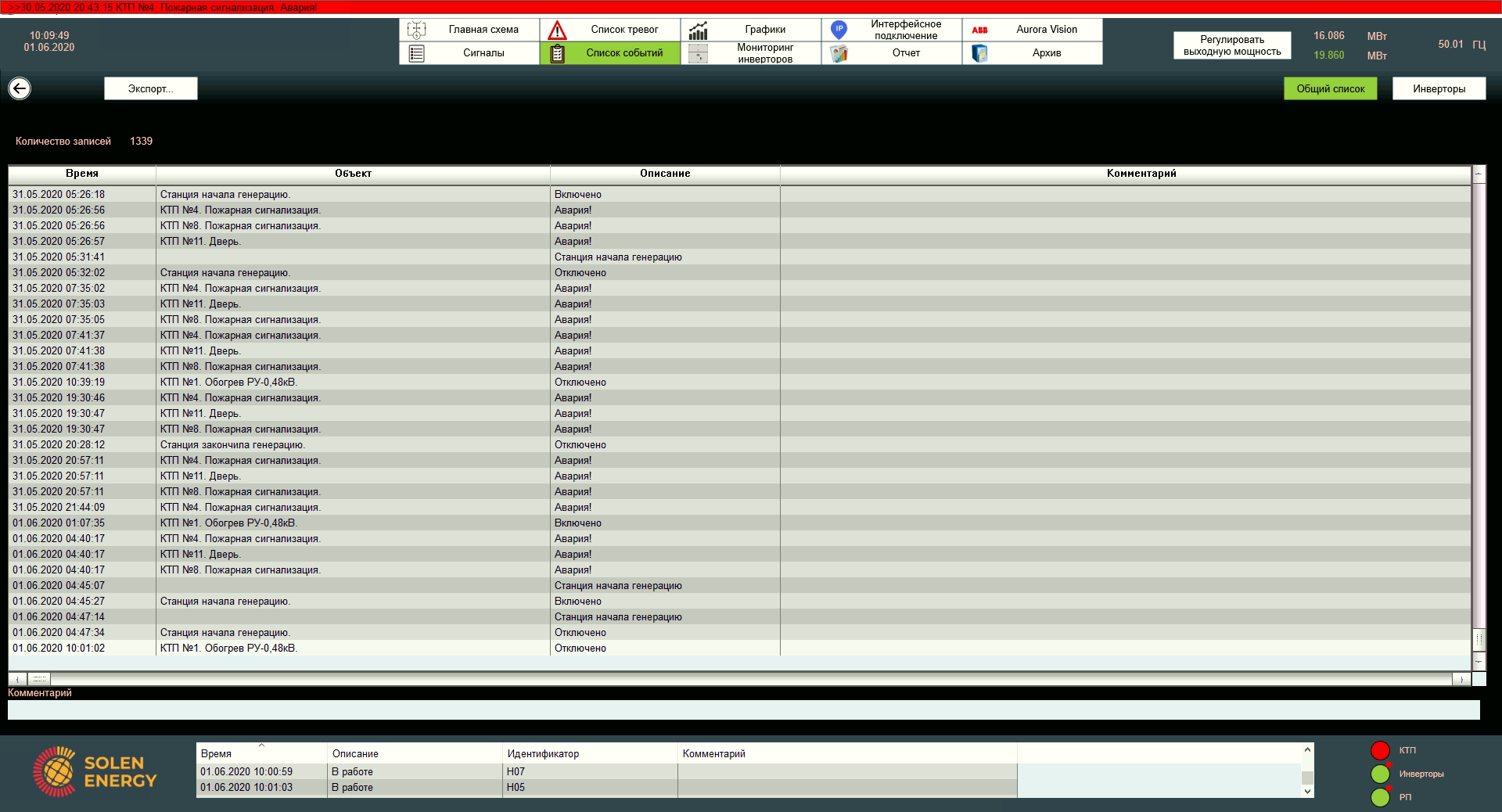Image resolution: width=1502 pixels, height=812 pixels.
Task: Click the back arrow icon
Action: pos(20,88)
